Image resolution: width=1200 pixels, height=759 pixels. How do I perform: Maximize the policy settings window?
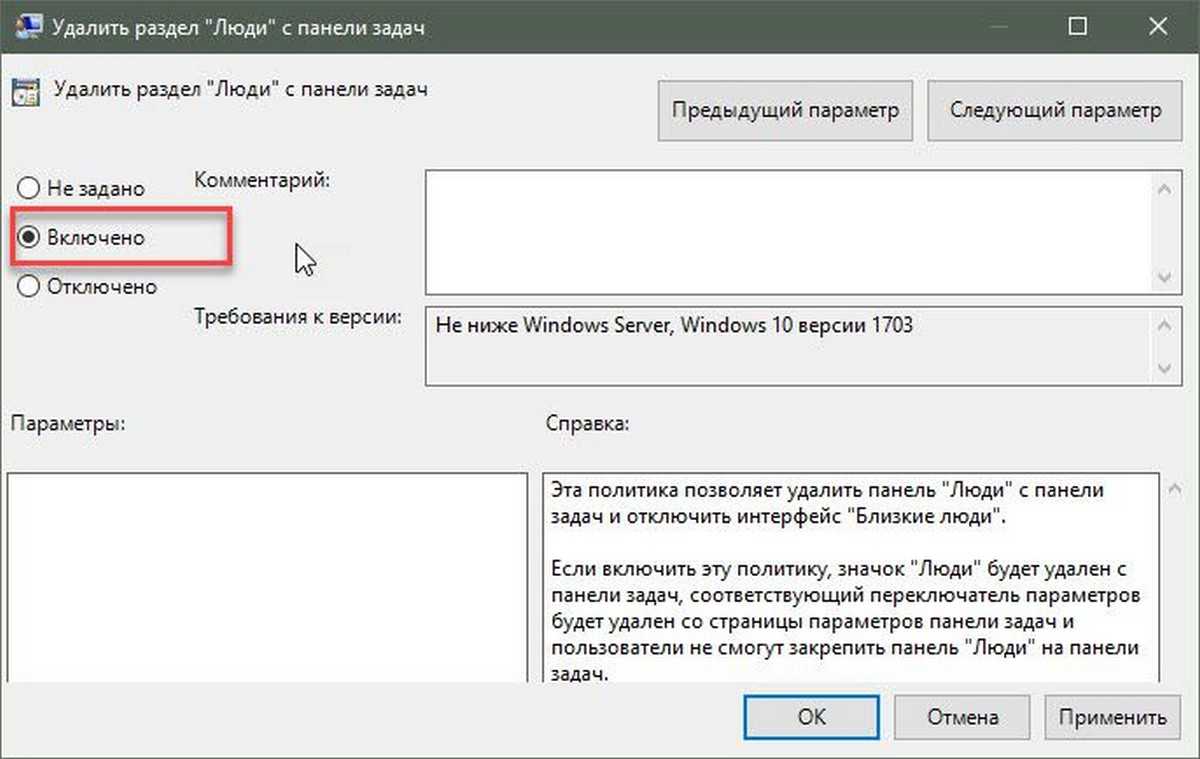1077,27
